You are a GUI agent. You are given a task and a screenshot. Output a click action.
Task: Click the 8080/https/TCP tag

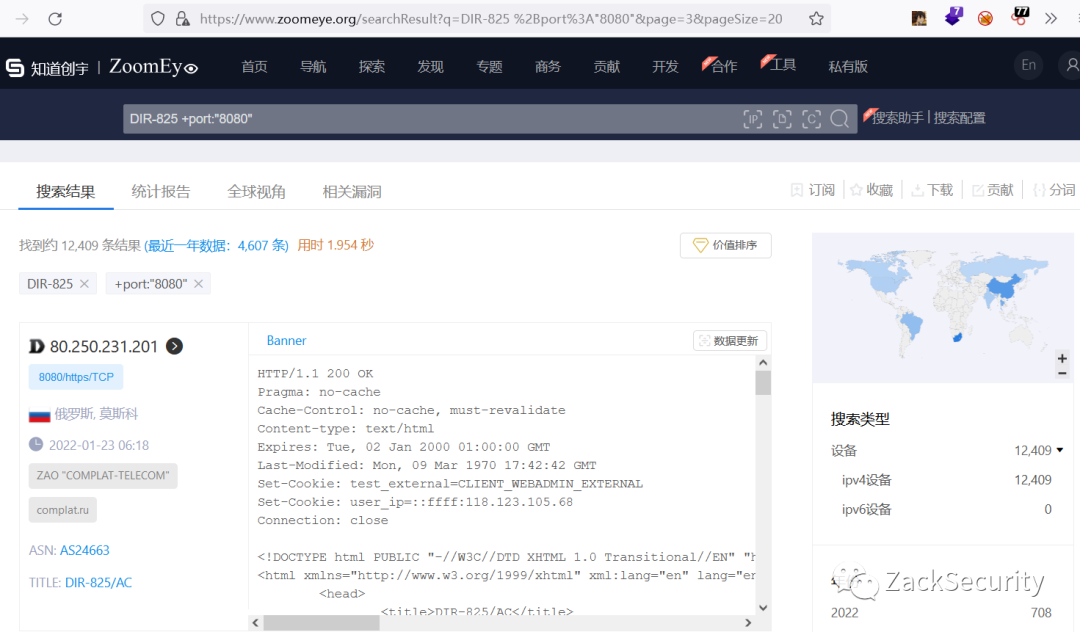(x=76, y=377)
